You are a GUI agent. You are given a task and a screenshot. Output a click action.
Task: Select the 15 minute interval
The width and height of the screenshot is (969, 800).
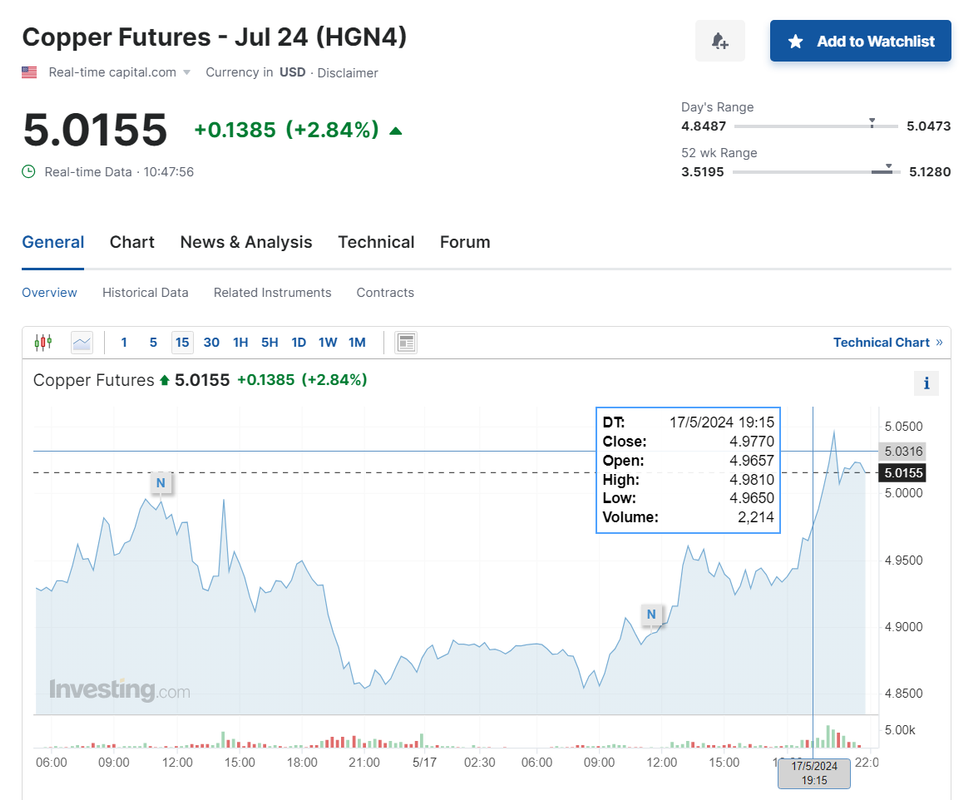(182, 342)
